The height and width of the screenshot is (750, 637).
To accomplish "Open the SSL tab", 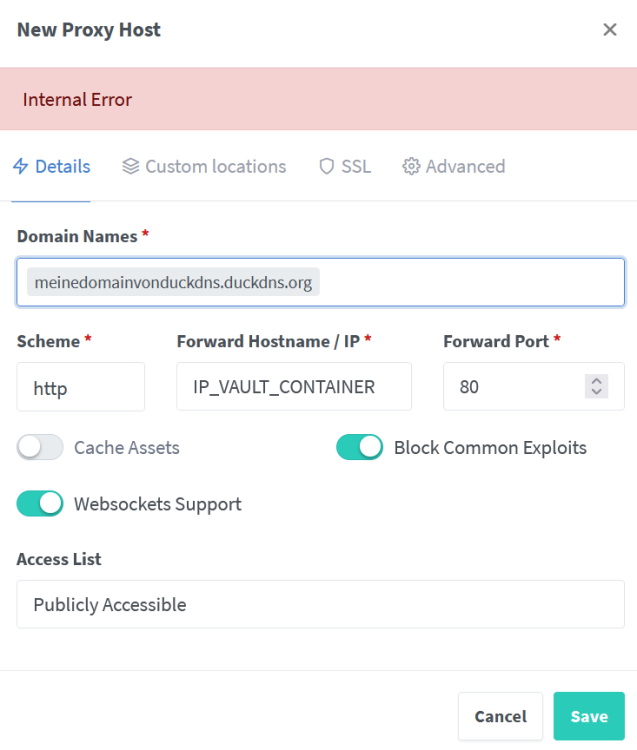I will (x=345, y=166).
